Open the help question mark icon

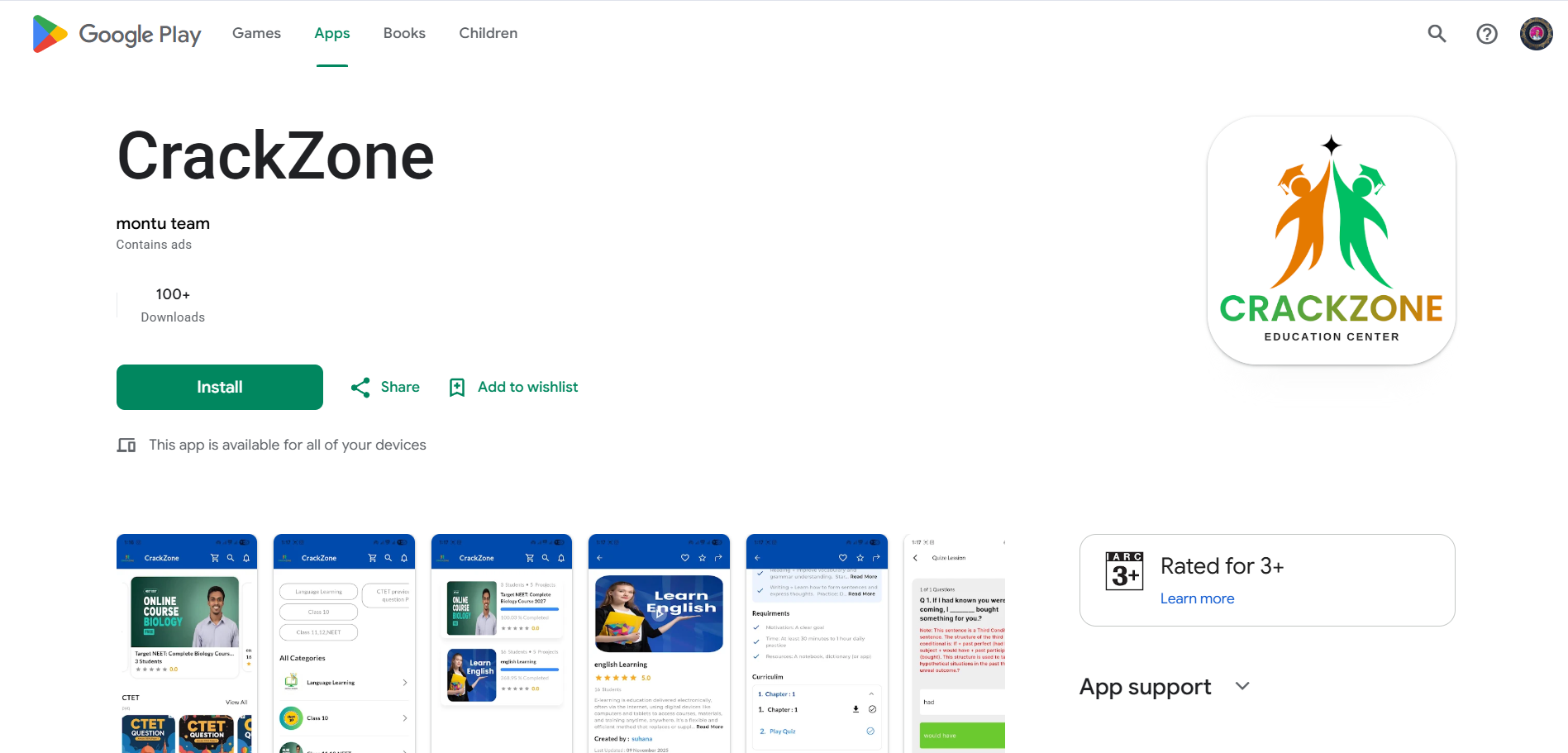(x=1487, y=34)
